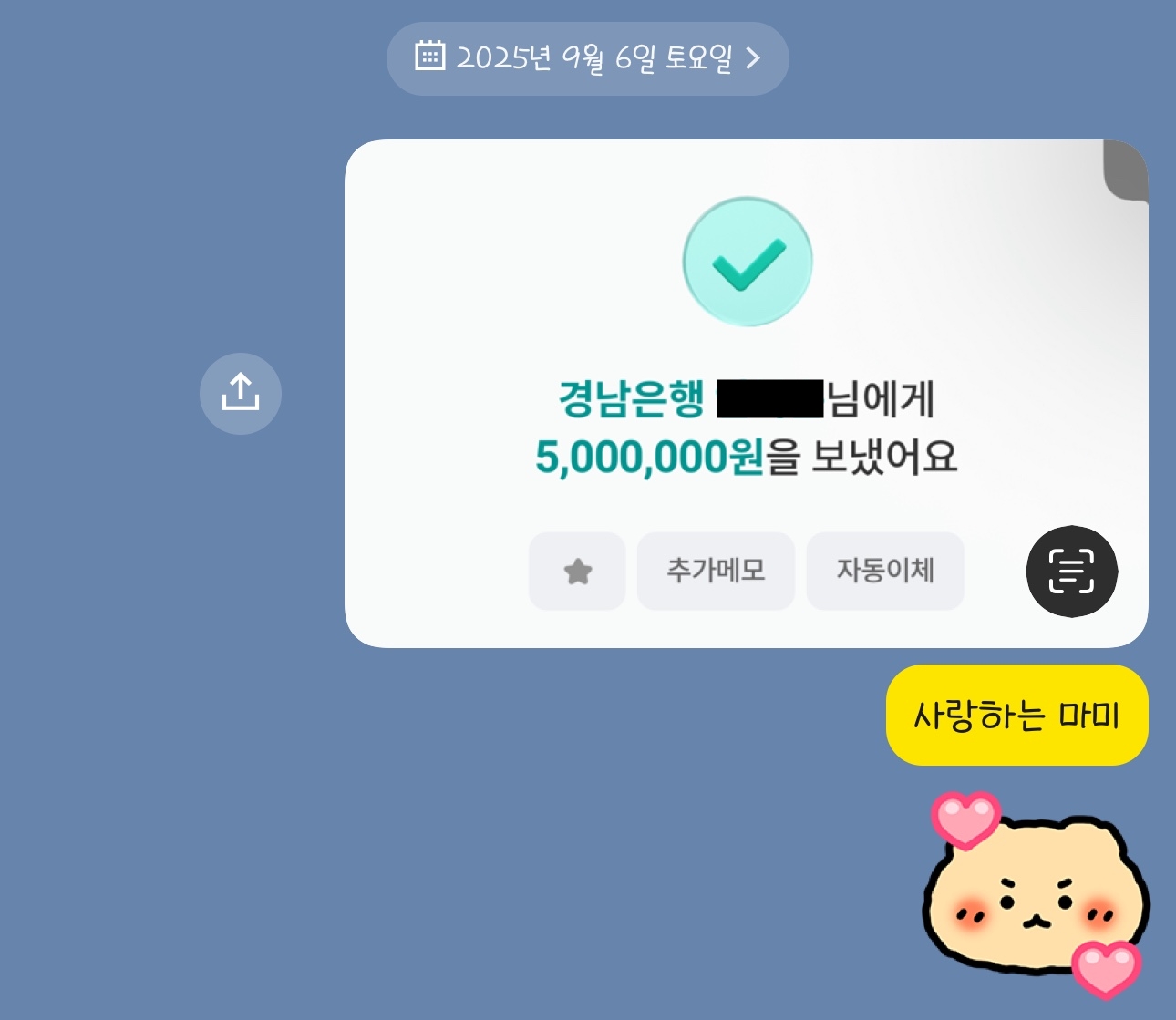Click the gray folded corner of image
This screenshot has width=1176, height=1020.
pyautogui.click(x=1125, y=170)
